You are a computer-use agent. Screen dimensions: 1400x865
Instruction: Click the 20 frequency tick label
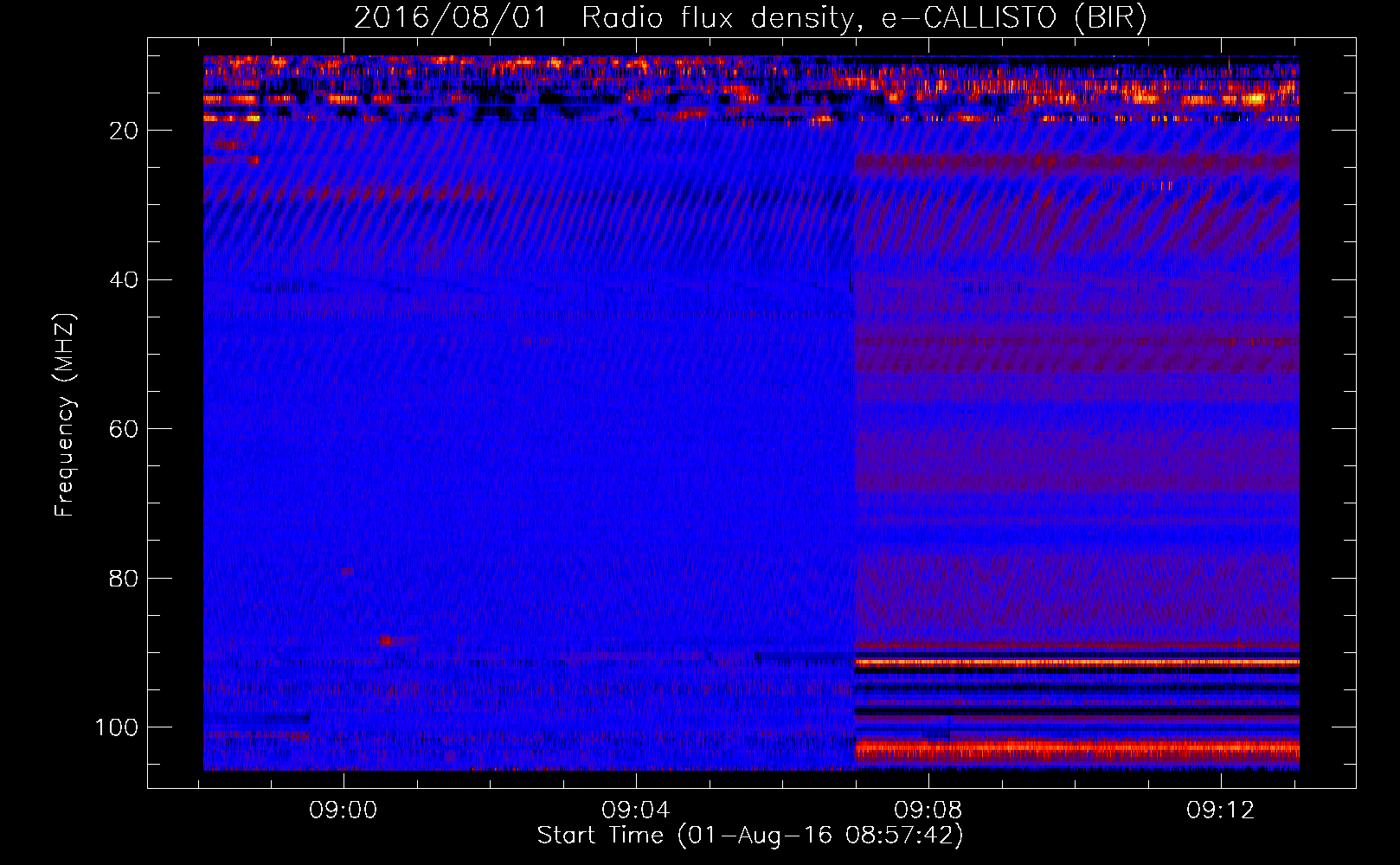[x=124, y=131]
